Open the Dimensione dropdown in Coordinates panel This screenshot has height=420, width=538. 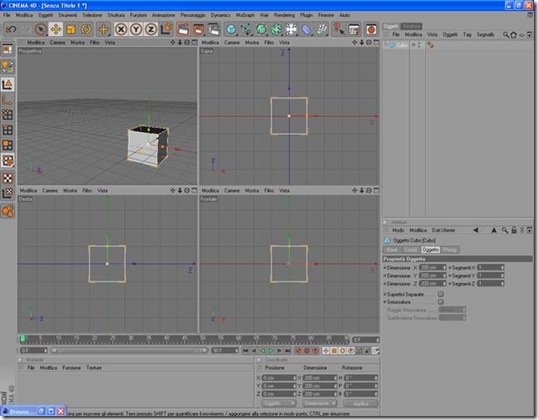click(319, 404)
